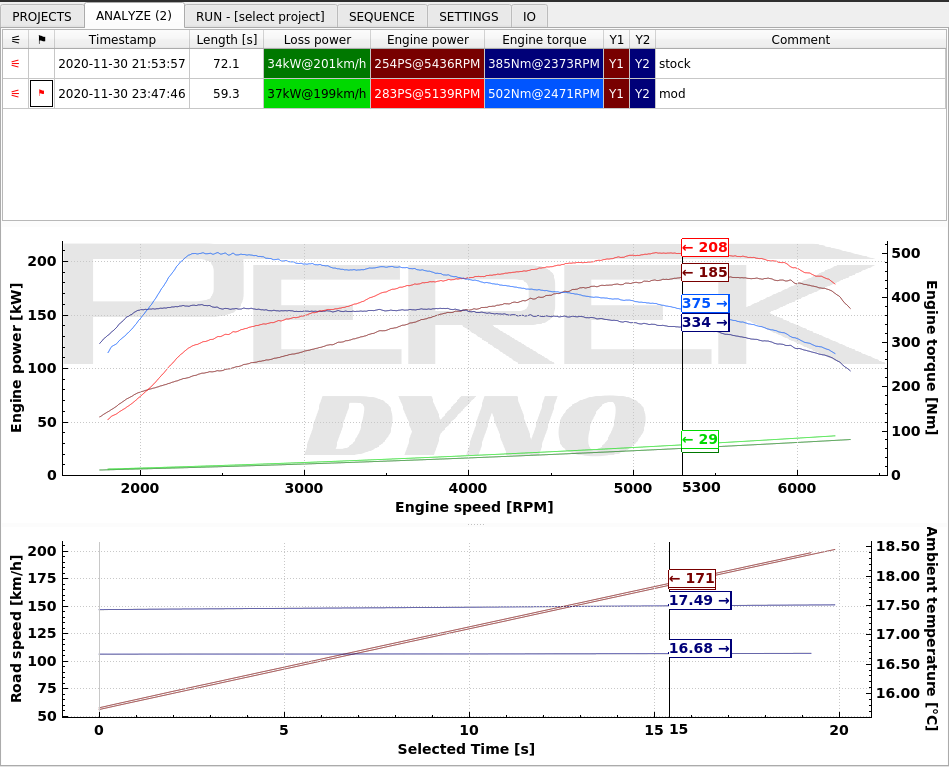Open the RUN - [select project] tab
This screenshot has width=949, height=767.
(260, 16)
